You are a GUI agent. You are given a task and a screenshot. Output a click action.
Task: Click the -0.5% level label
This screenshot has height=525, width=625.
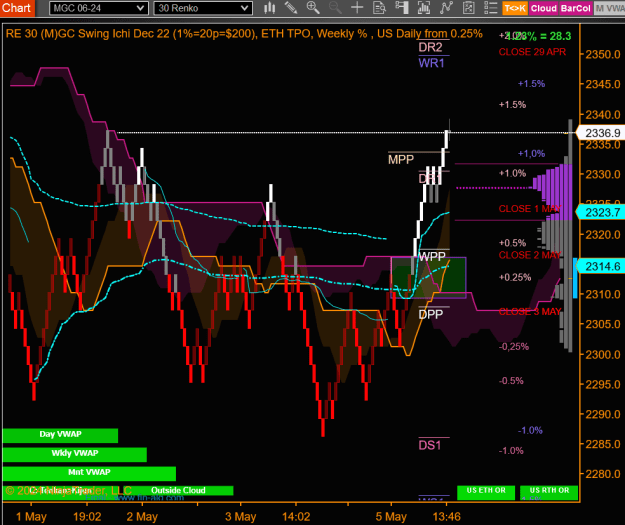(511, 381)
